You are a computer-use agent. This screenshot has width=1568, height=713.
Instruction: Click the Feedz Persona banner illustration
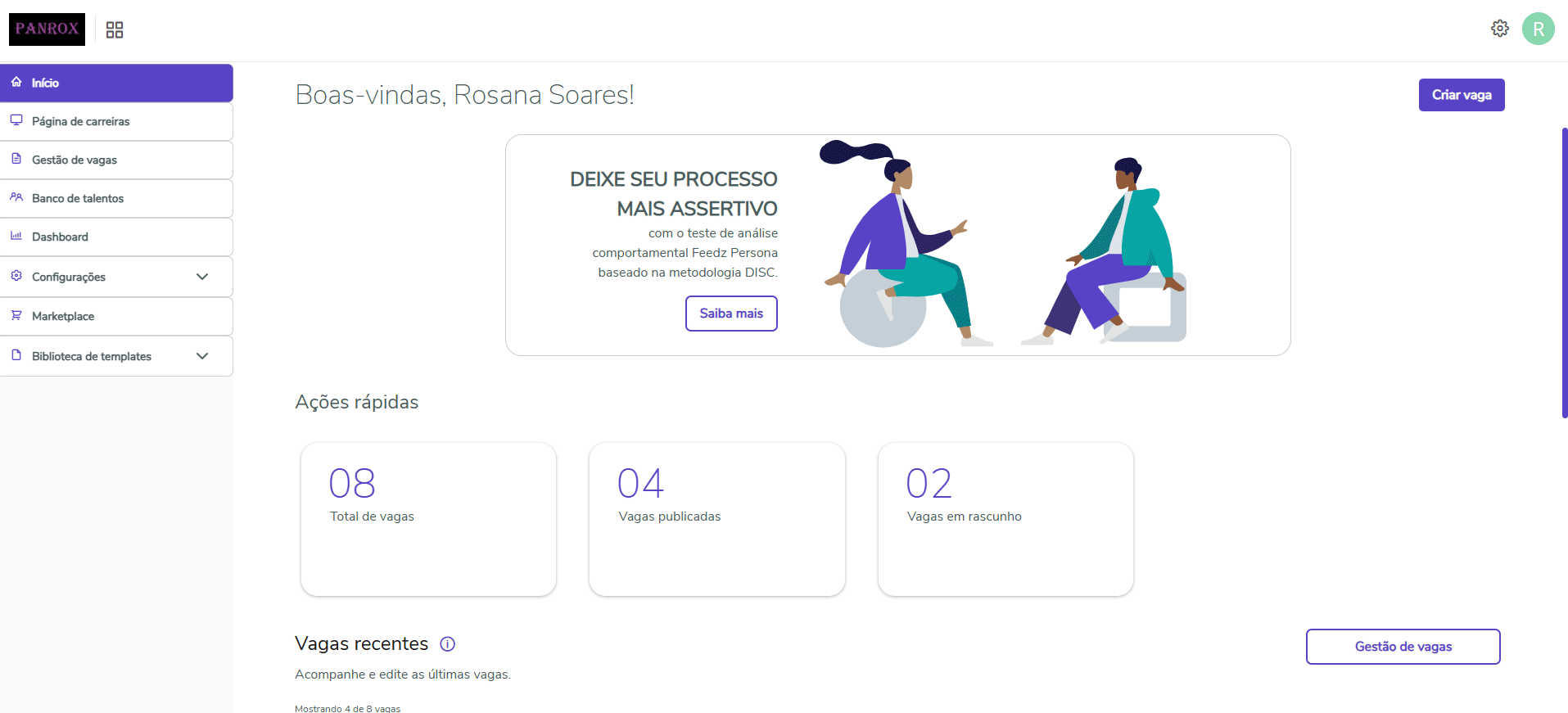pos(1003,244)
